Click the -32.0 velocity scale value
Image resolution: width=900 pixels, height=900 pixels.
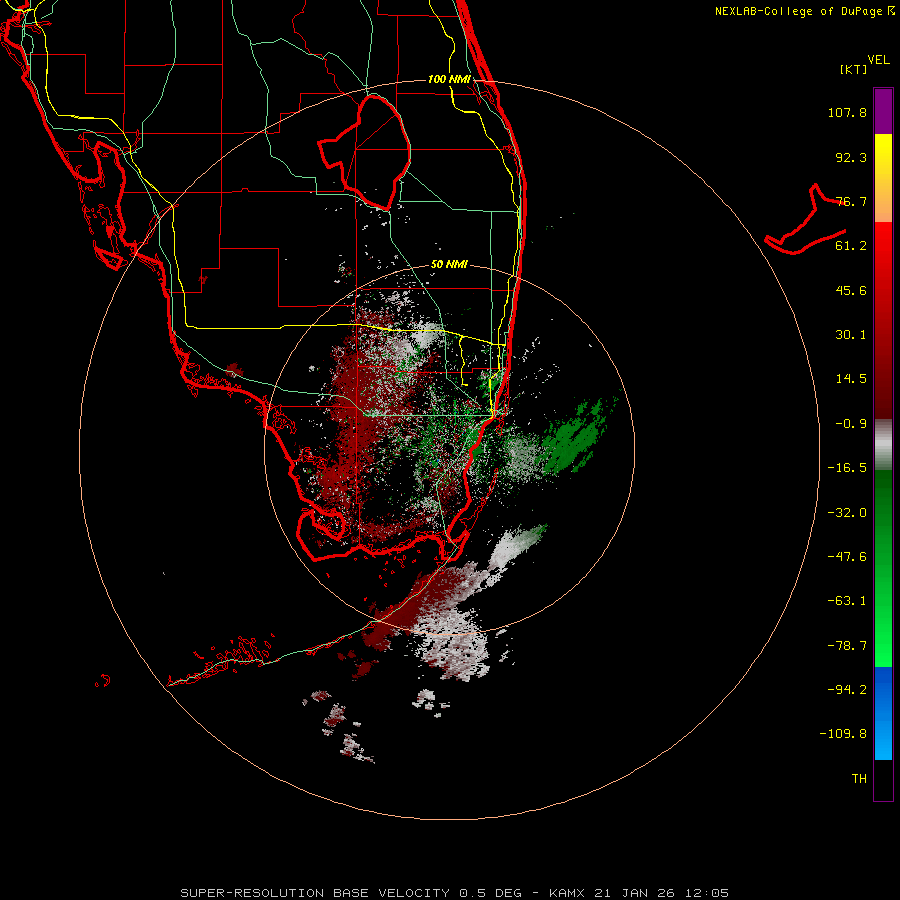pyautogui.click(x=847, y=513)
